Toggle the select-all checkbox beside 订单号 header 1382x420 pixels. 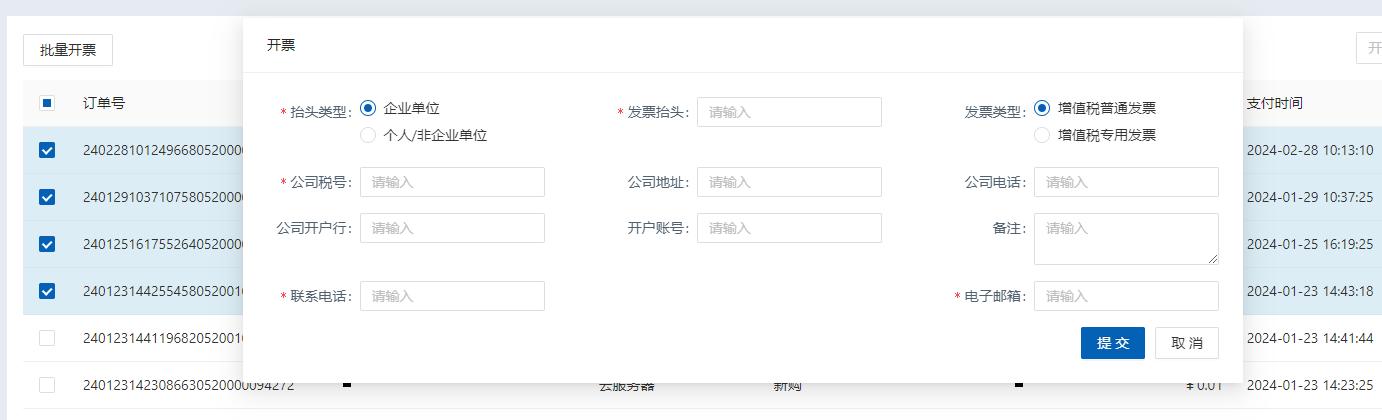click(x=47, y=103)
